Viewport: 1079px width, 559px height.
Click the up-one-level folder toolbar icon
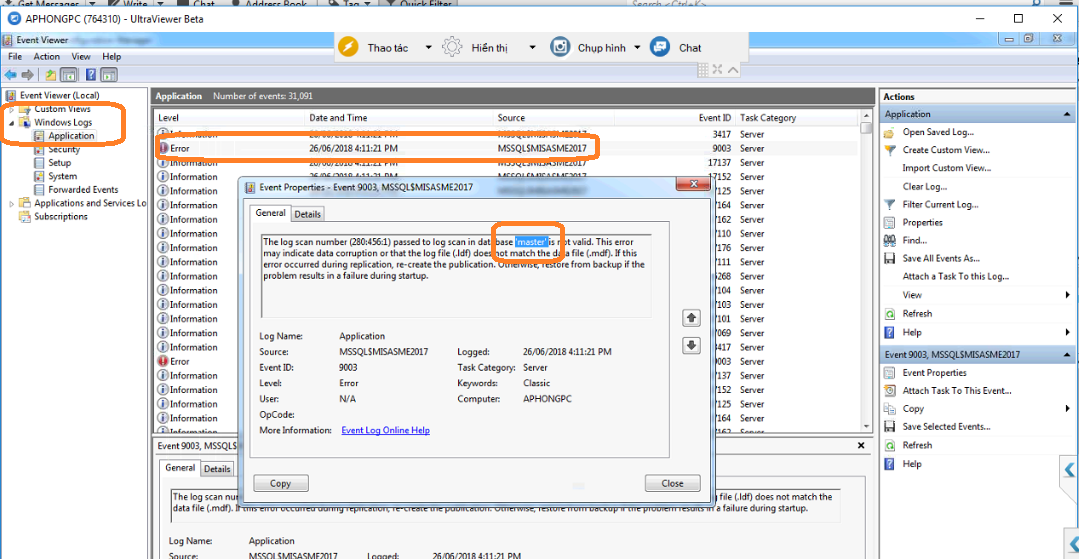point(51,74)
